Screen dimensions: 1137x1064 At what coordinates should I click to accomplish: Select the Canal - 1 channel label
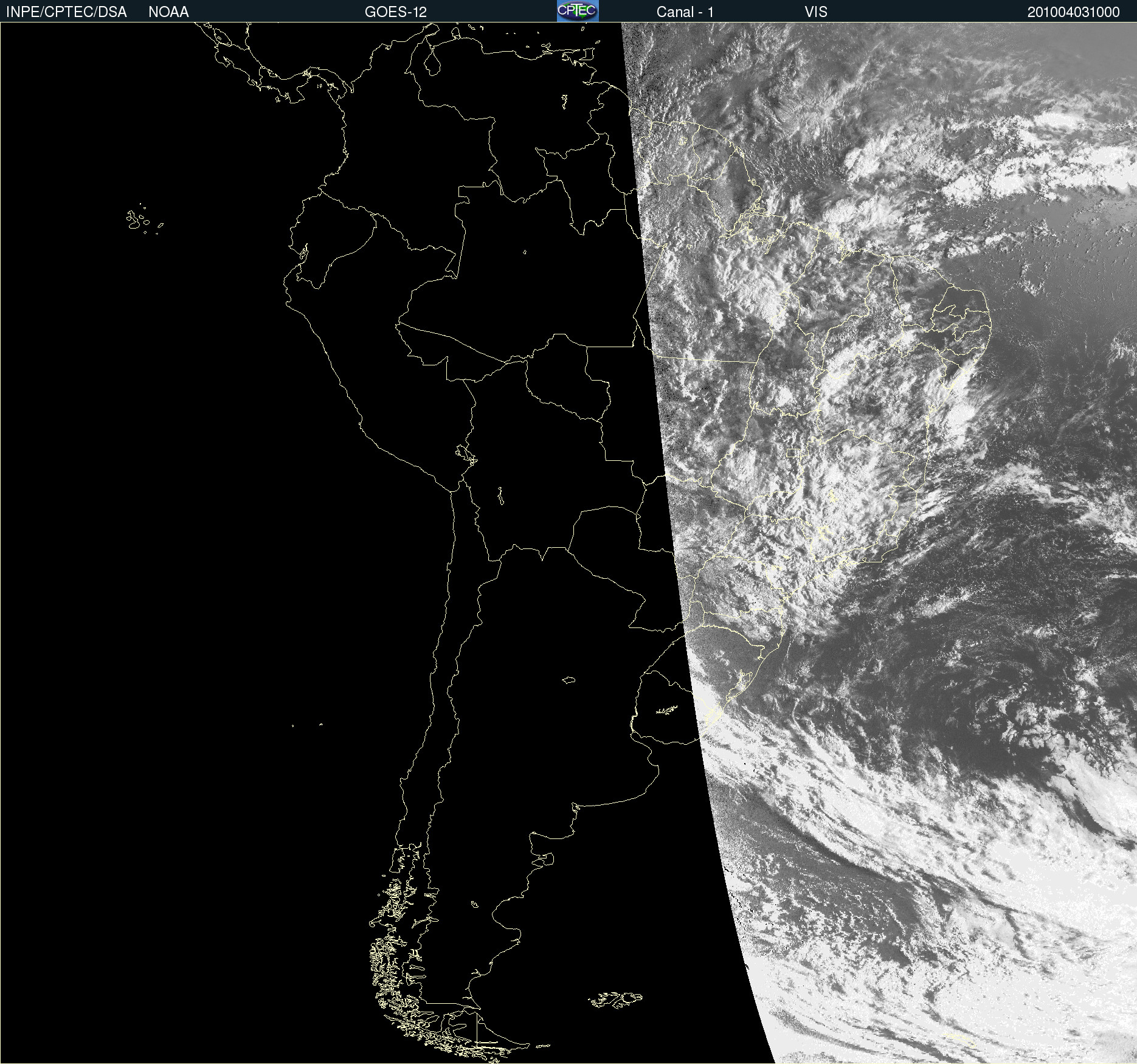685,12
